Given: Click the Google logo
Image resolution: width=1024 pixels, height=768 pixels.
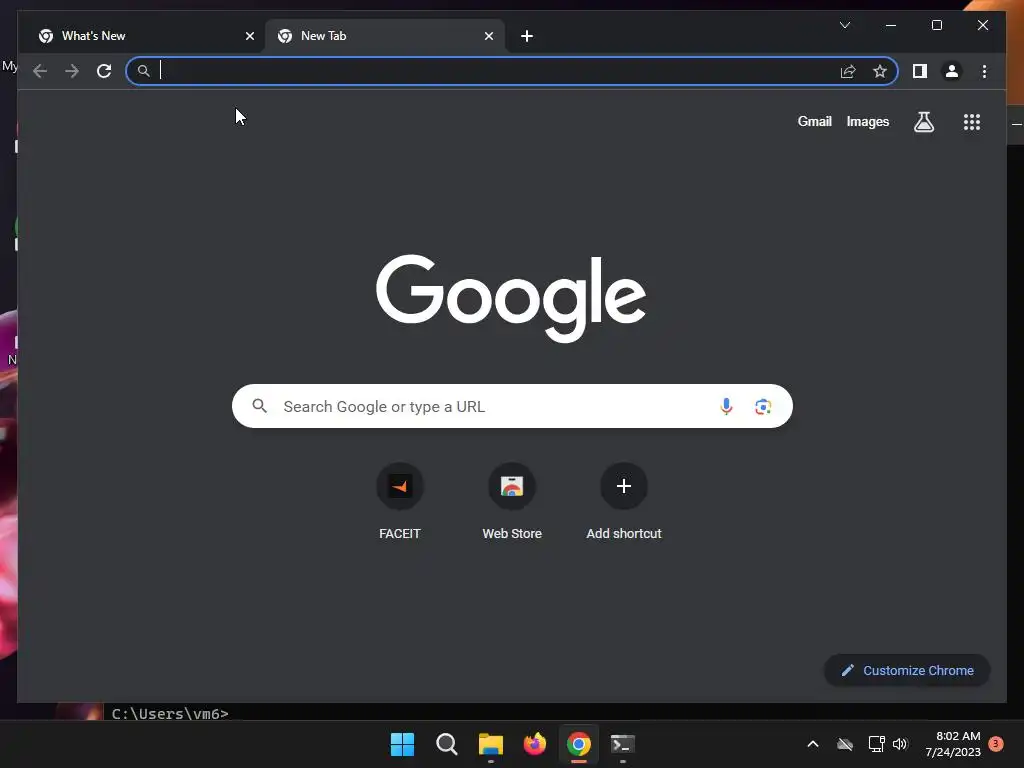Looking at the screenshot, I should tap(511, 298).
